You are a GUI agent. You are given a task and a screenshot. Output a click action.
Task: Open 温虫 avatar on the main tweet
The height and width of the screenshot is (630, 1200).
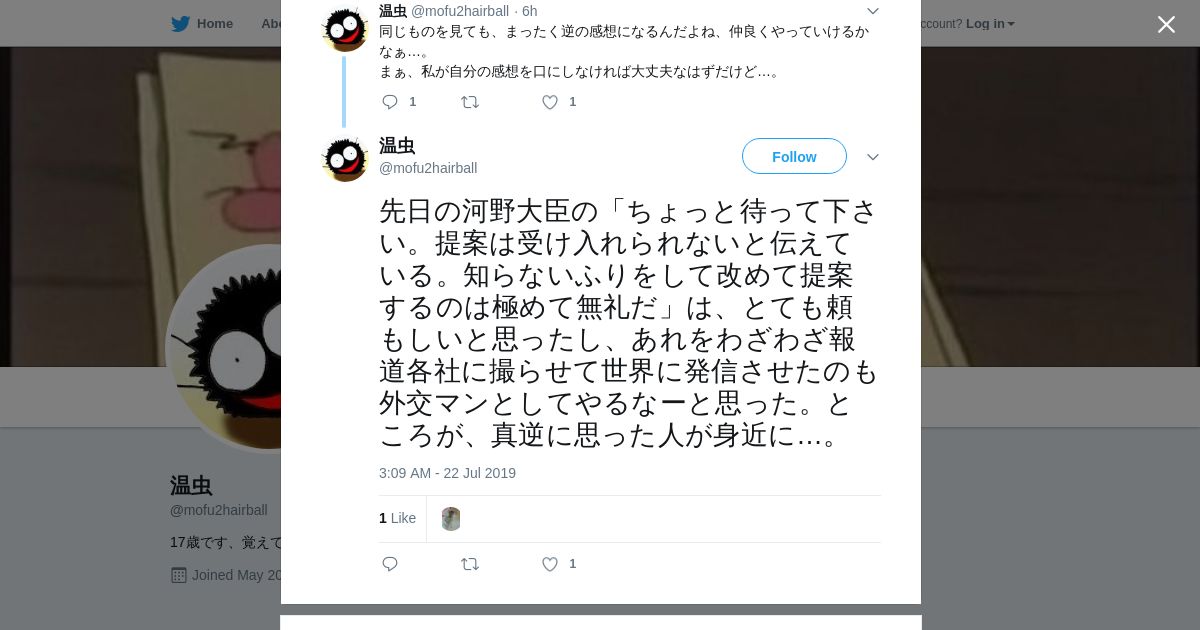click(345, 158)
